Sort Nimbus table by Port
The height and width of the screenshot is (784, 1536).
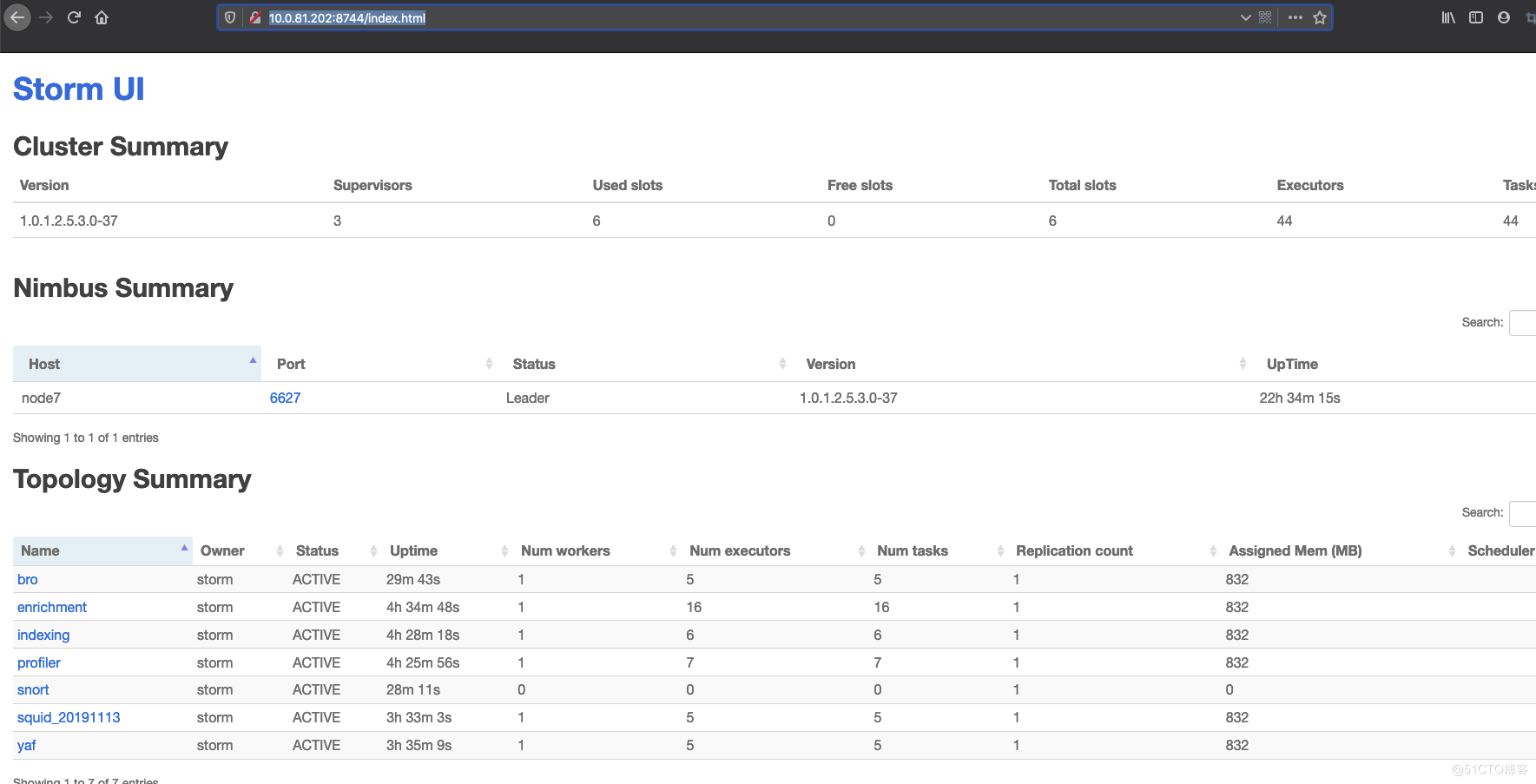point(379,364)
